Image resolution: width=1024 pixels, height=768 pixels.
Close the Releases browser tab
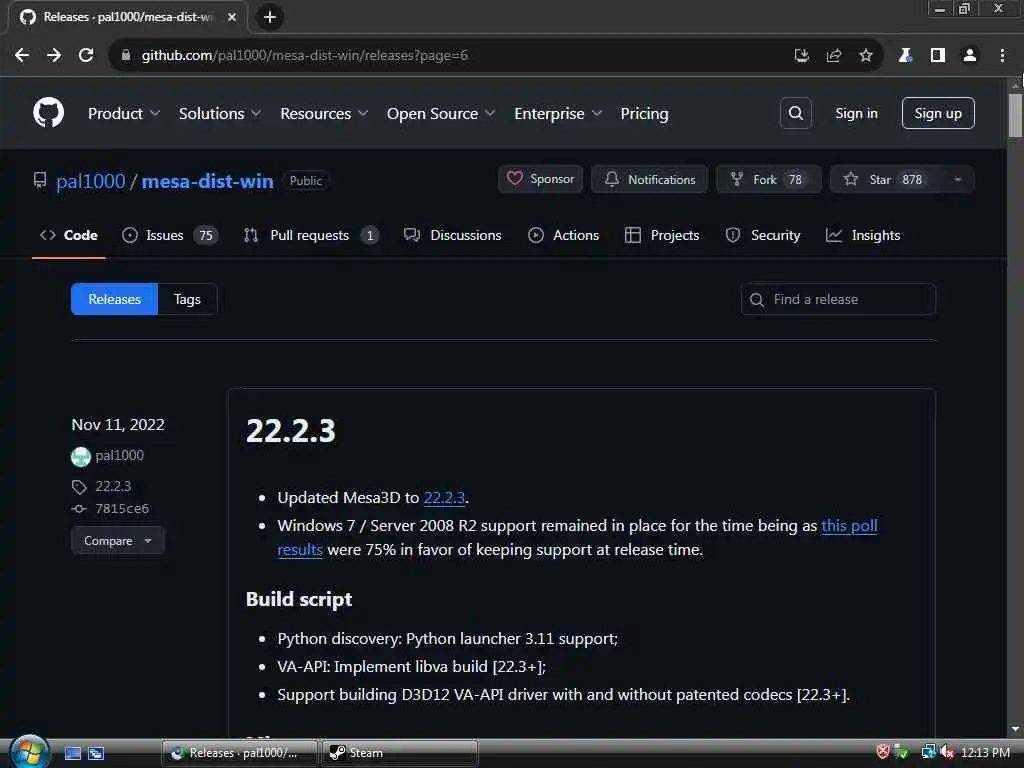point(232,17)
